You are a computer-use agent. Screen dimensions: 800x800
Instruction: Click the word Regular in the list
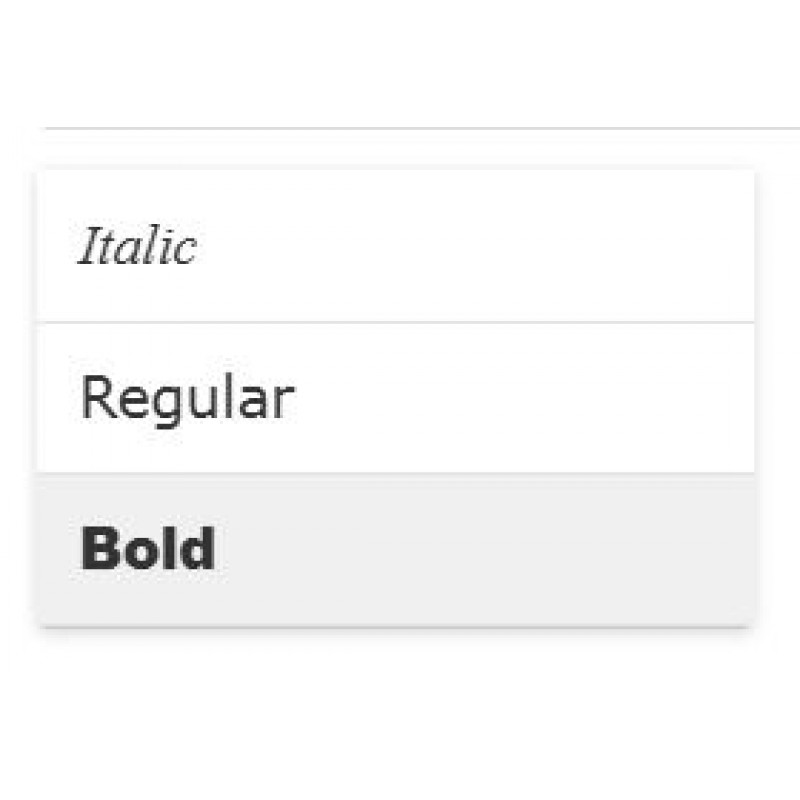(187, 398)
